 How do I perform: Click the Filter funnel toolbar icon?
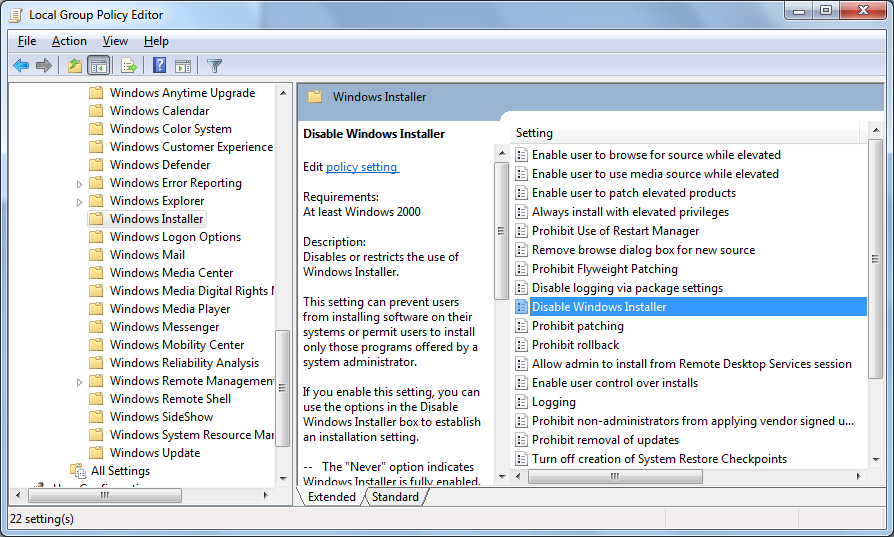point(214,66)
